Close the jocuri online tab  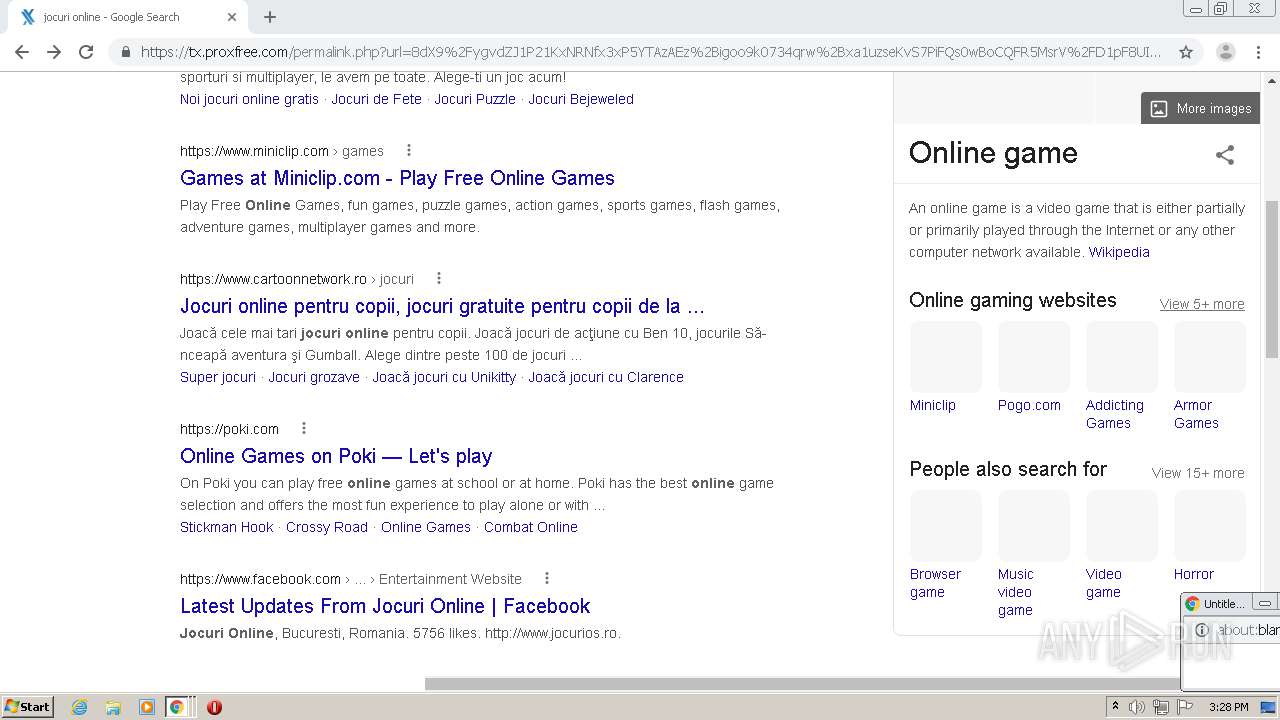click(x=232, y=17)
